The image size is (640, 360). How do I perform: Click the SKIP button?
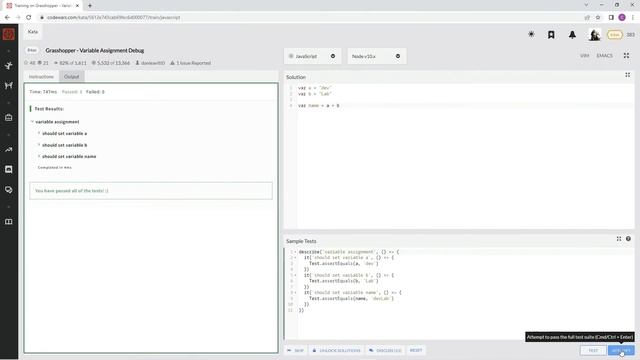pyautogui.click(x=296, y=350)
